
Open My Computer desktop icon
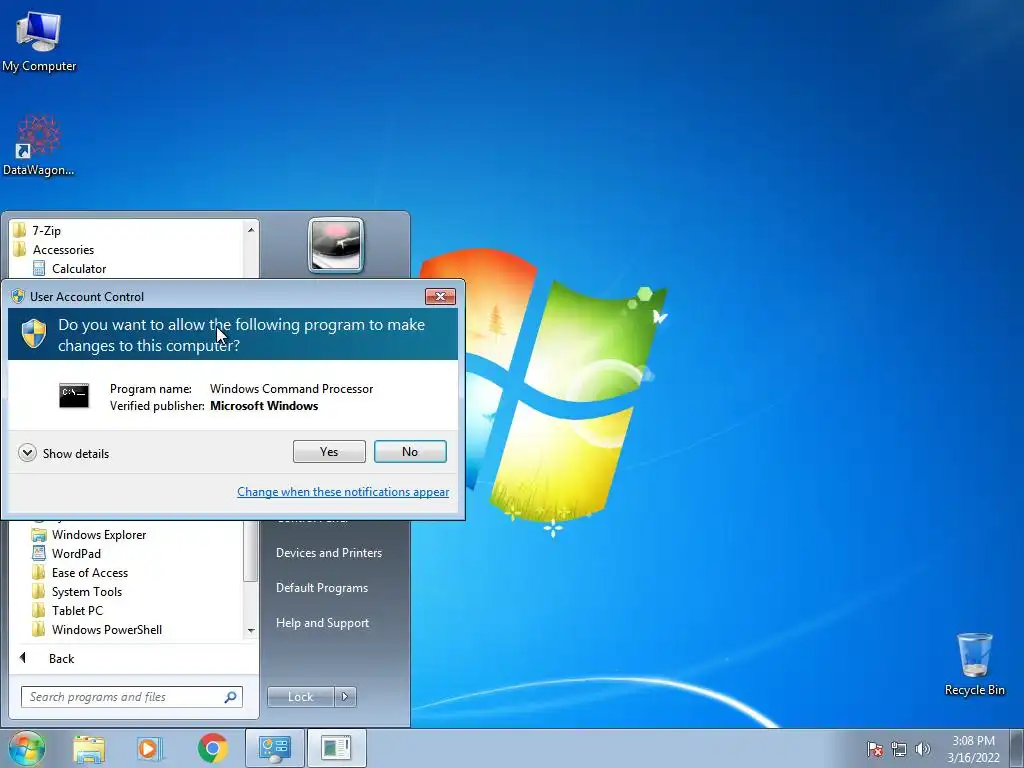tap(39, 40)
